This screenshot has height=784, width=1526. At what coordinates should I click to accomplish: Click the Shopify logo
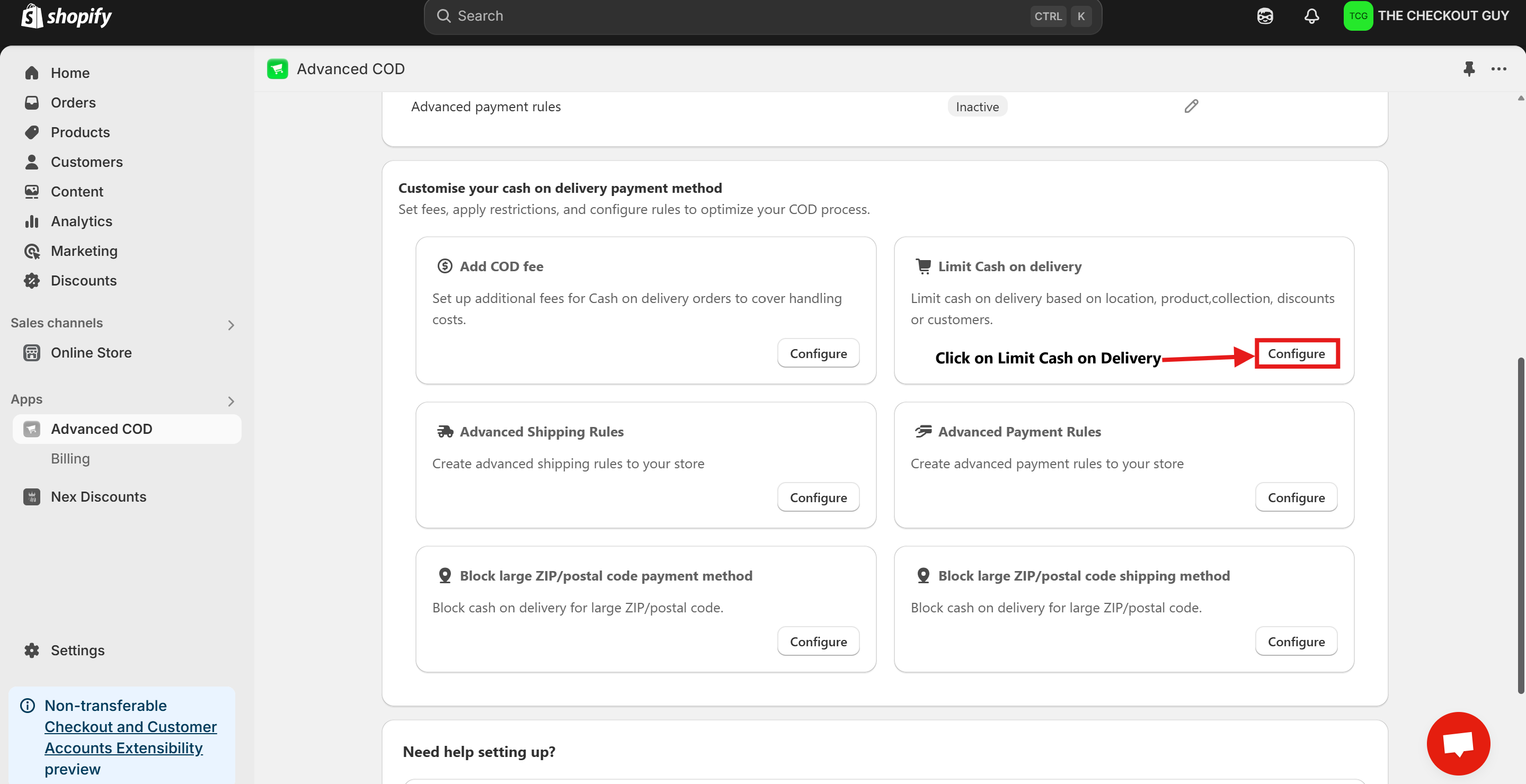click(x=66, y=16)
